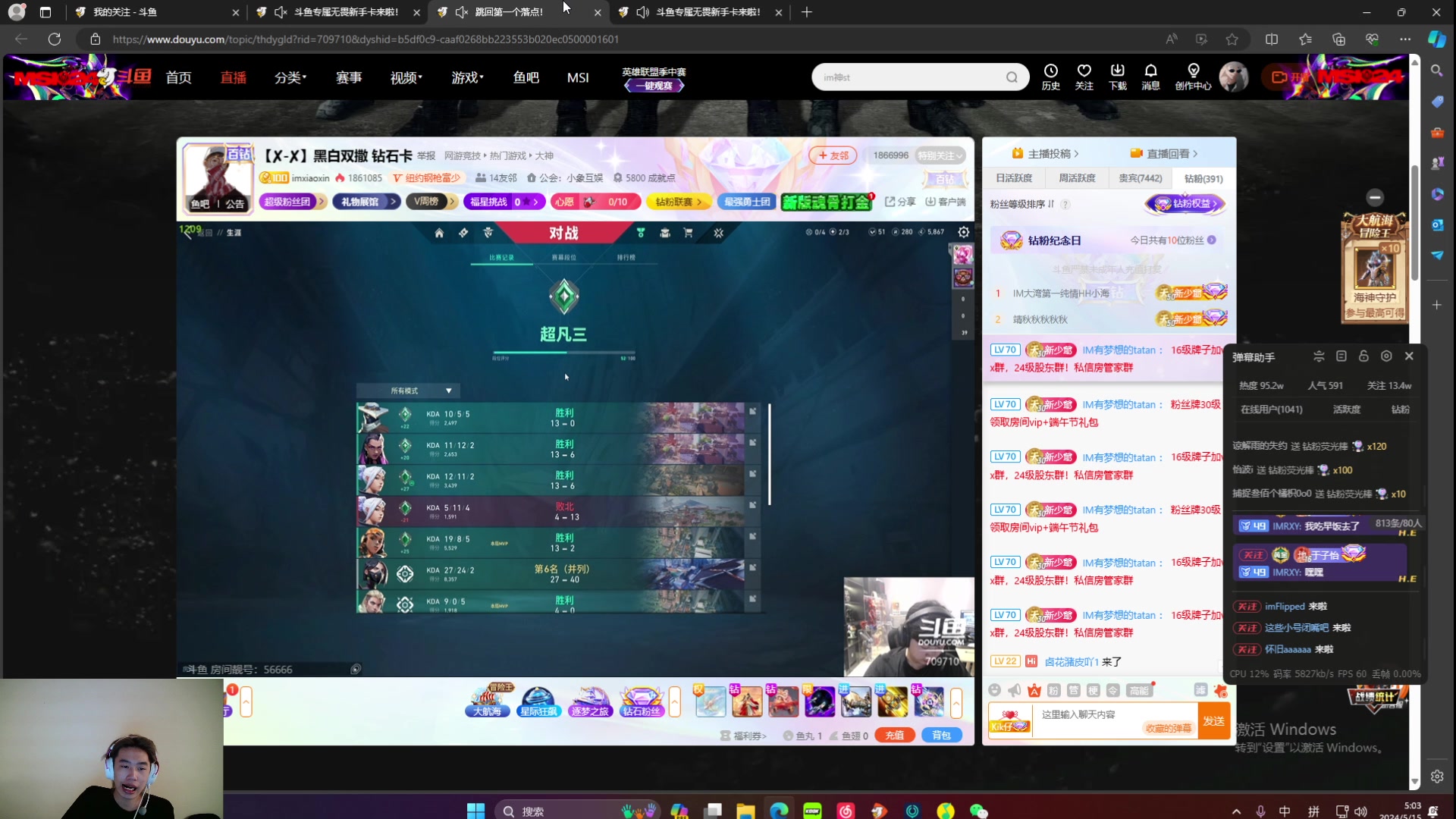The width and height of the screenshot is (1456, 819).
Task: Open the user avatar in the Douyu header
Action: [1234, 77]
